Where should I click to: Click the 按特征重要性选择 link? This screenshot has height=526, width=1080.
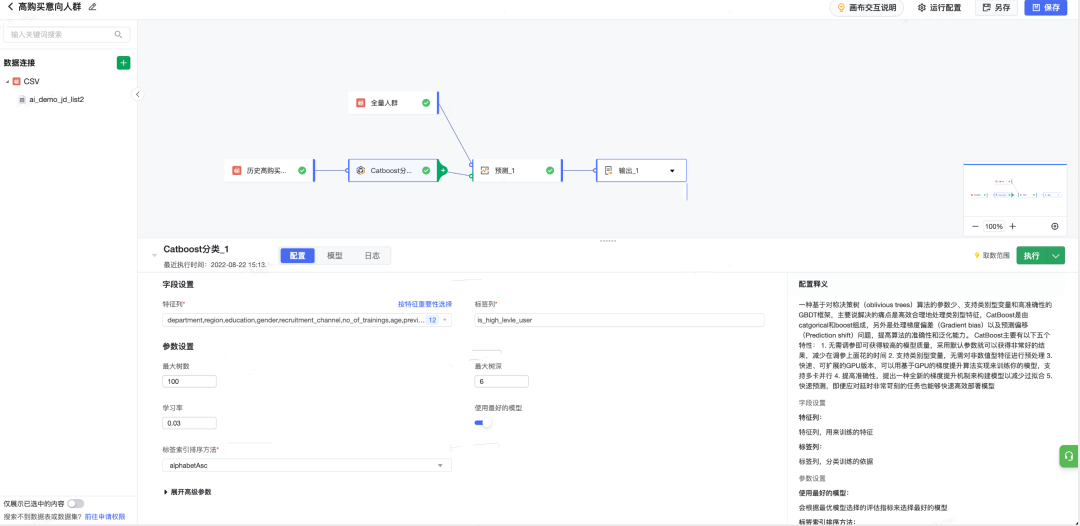coord(425,304)
